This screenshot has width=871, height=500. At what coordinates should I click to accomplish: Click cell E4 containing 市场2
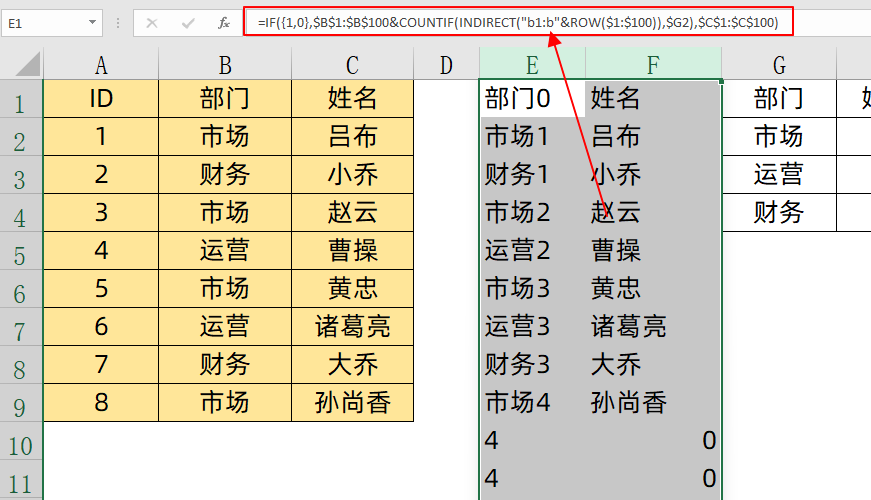click(532, 213)
